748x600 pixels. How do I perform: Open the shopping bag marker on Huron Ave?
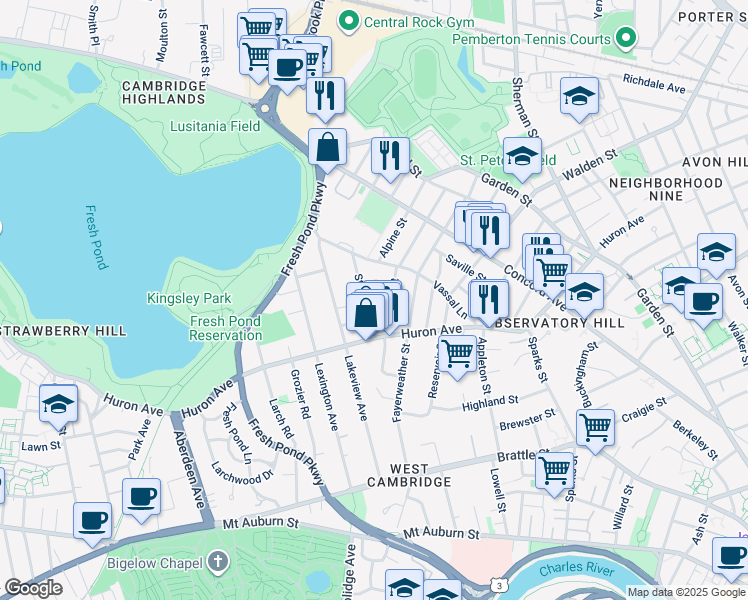tap(367, 312)
